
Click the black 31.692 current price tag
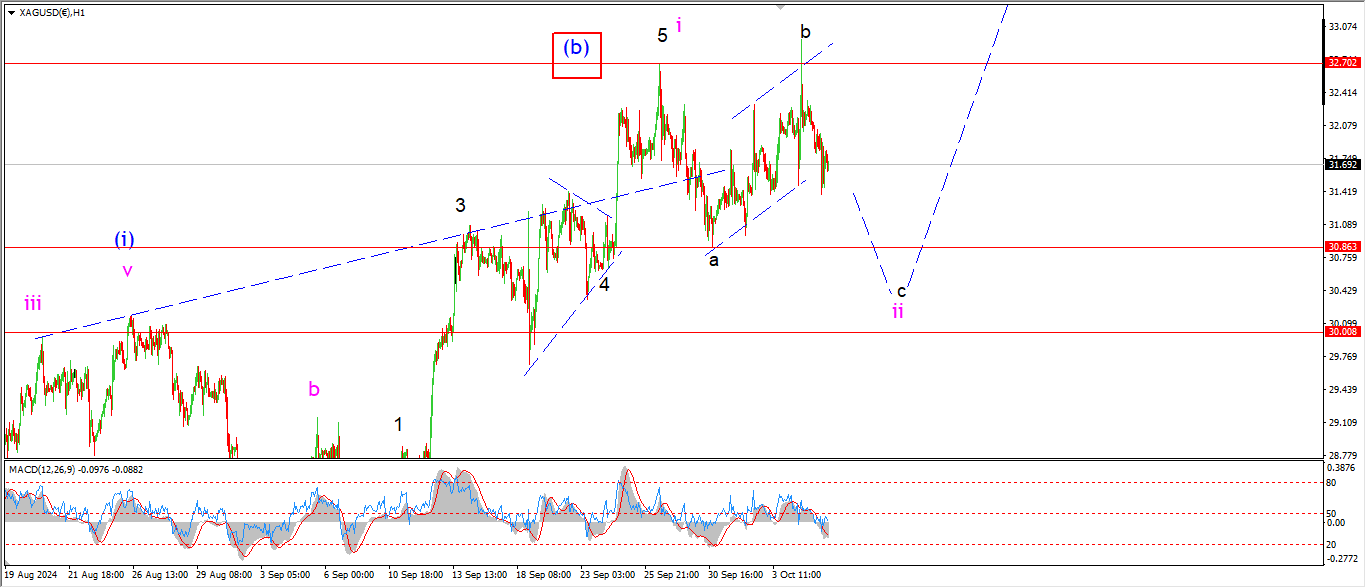[x=1340, y=164]
